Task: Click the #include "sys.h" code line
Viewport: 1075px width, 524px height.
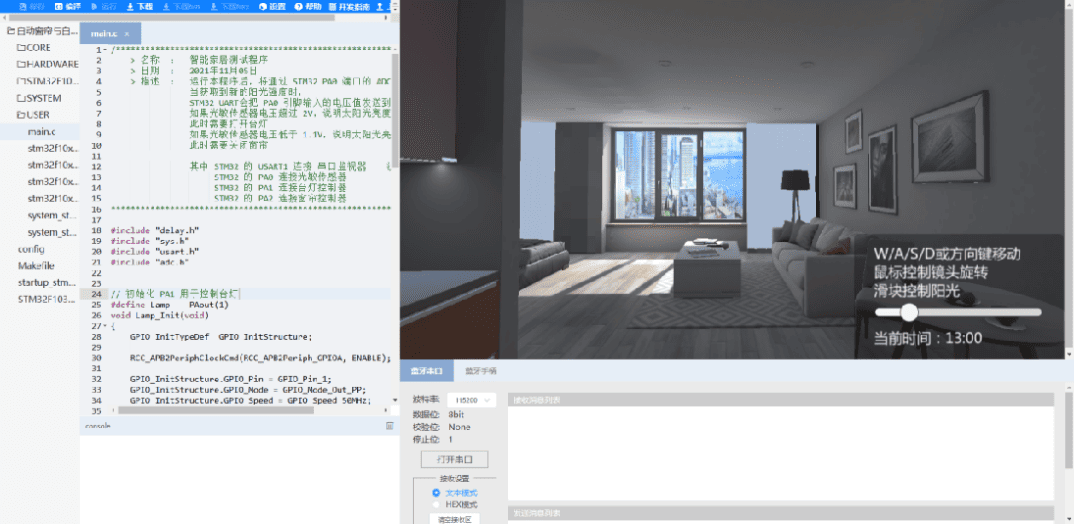Action: click(x=150, y=241)
